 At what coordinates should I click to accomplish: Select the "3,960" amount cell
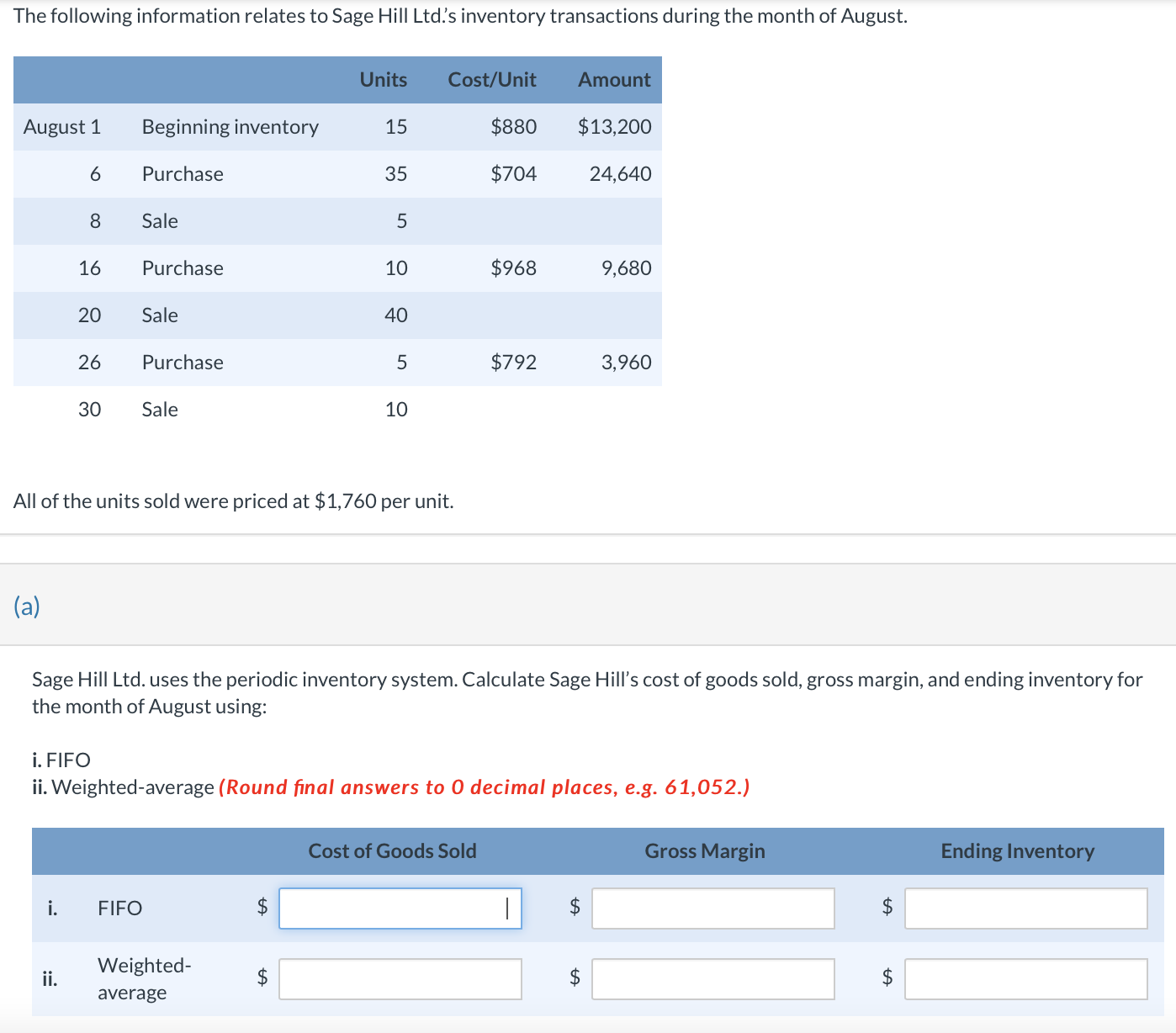627,363
